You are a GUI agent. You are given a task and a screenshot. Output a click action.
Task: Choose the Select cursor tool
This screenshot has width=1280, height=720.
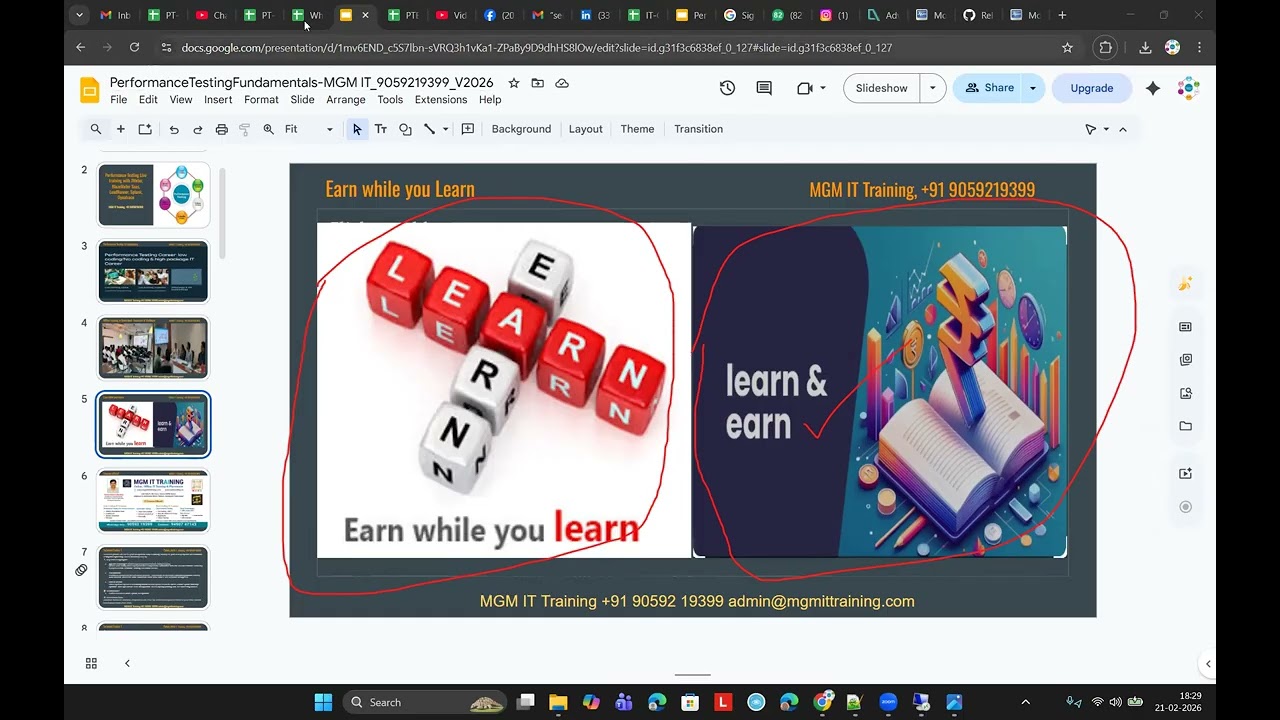pos(357,129)
